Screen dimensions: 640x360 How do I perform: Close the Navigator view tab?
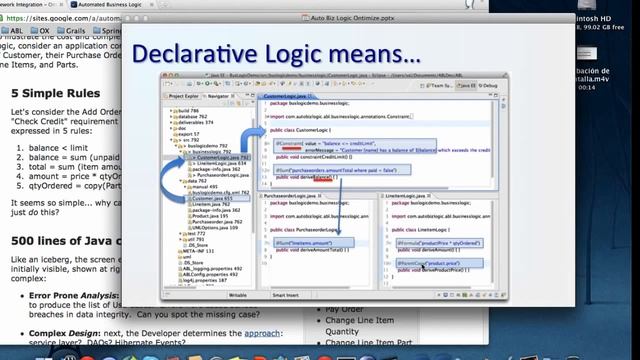pos(233,96)
